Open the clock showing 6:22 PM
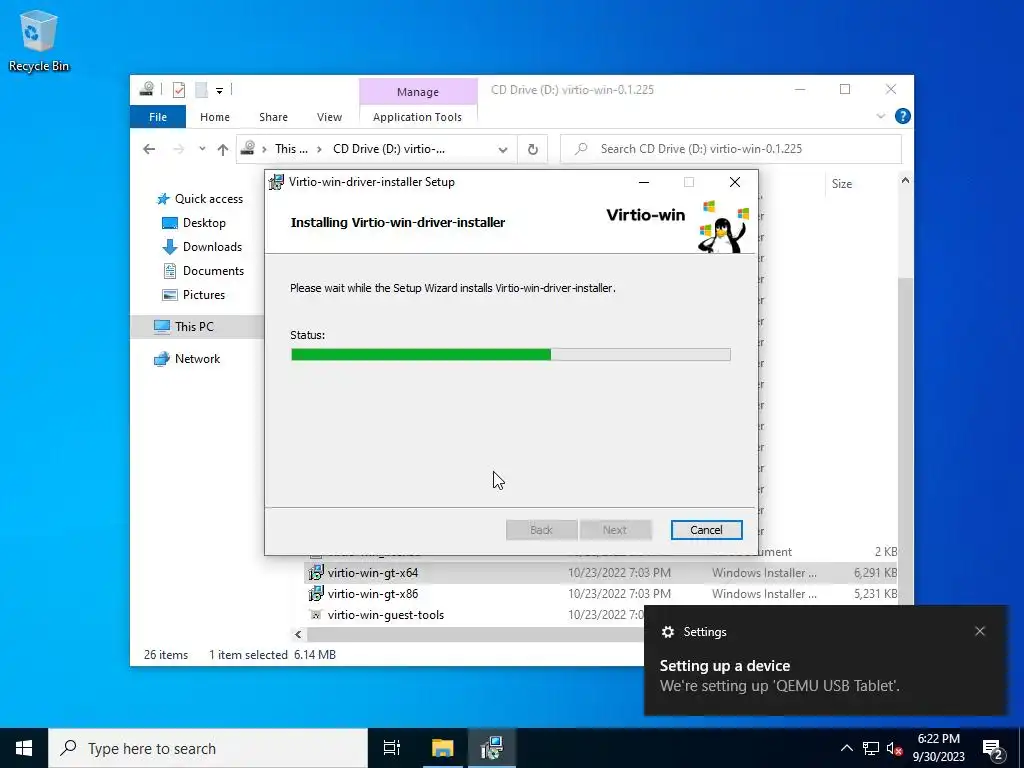 pyautogui.click(x=938, y=748)
